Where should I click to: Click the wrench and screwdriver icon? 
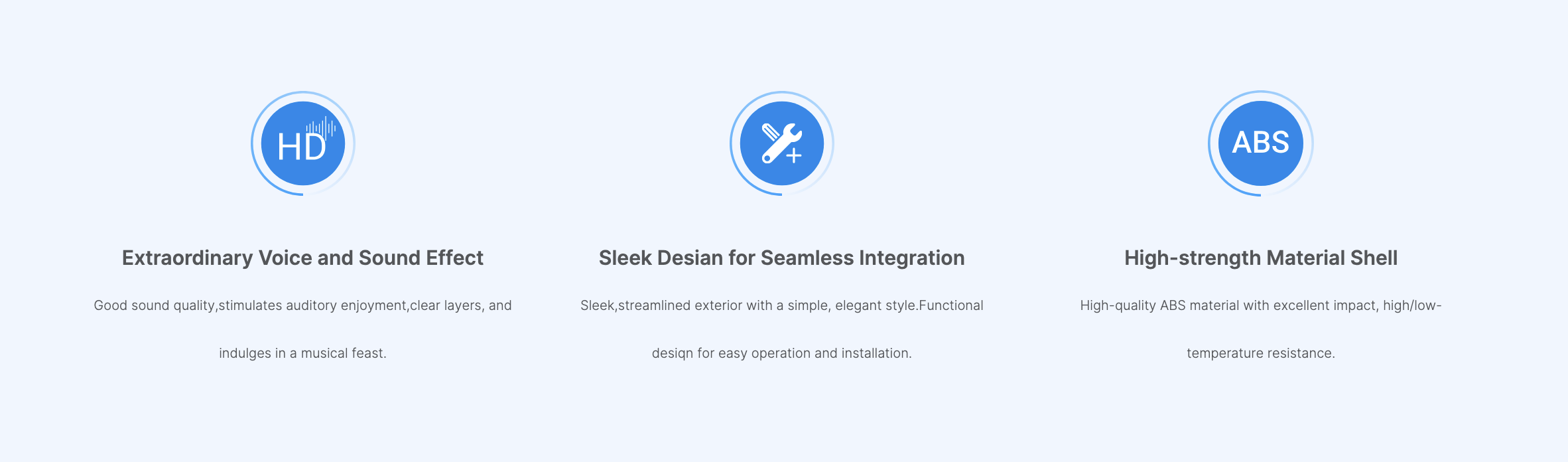pos(781,143)
